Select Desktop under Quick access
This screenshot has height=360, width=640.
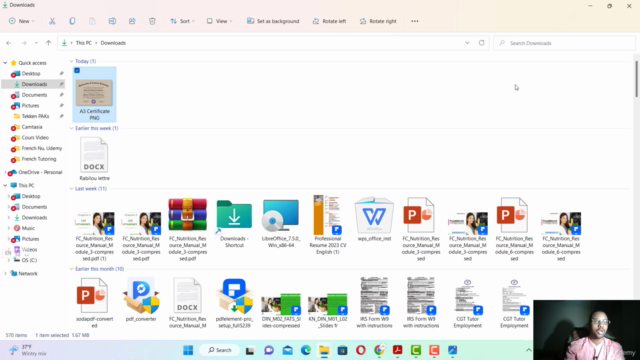coord(31,73)
